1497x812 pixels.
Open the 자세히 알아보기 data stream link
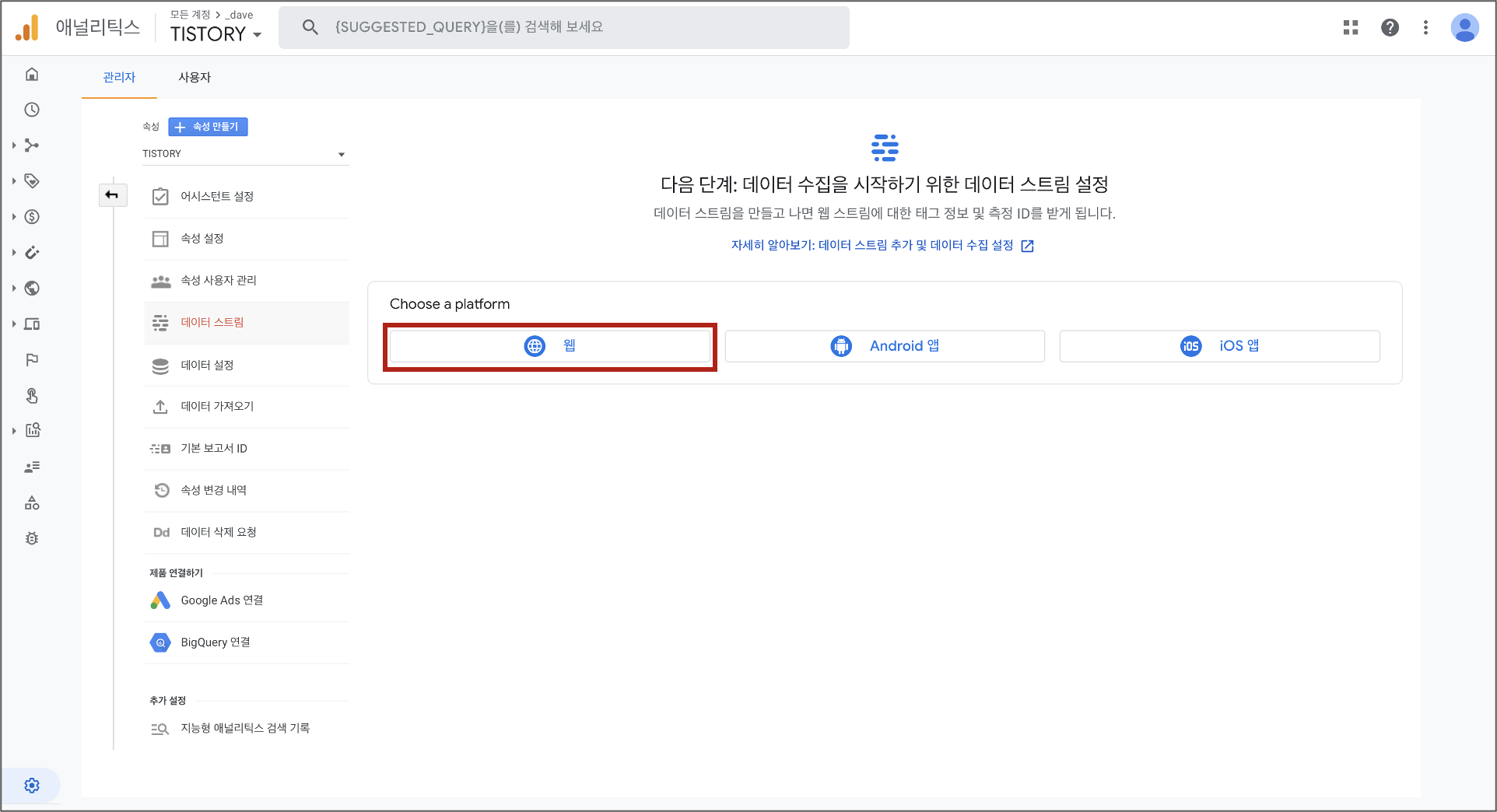click(x=882, y=246)
